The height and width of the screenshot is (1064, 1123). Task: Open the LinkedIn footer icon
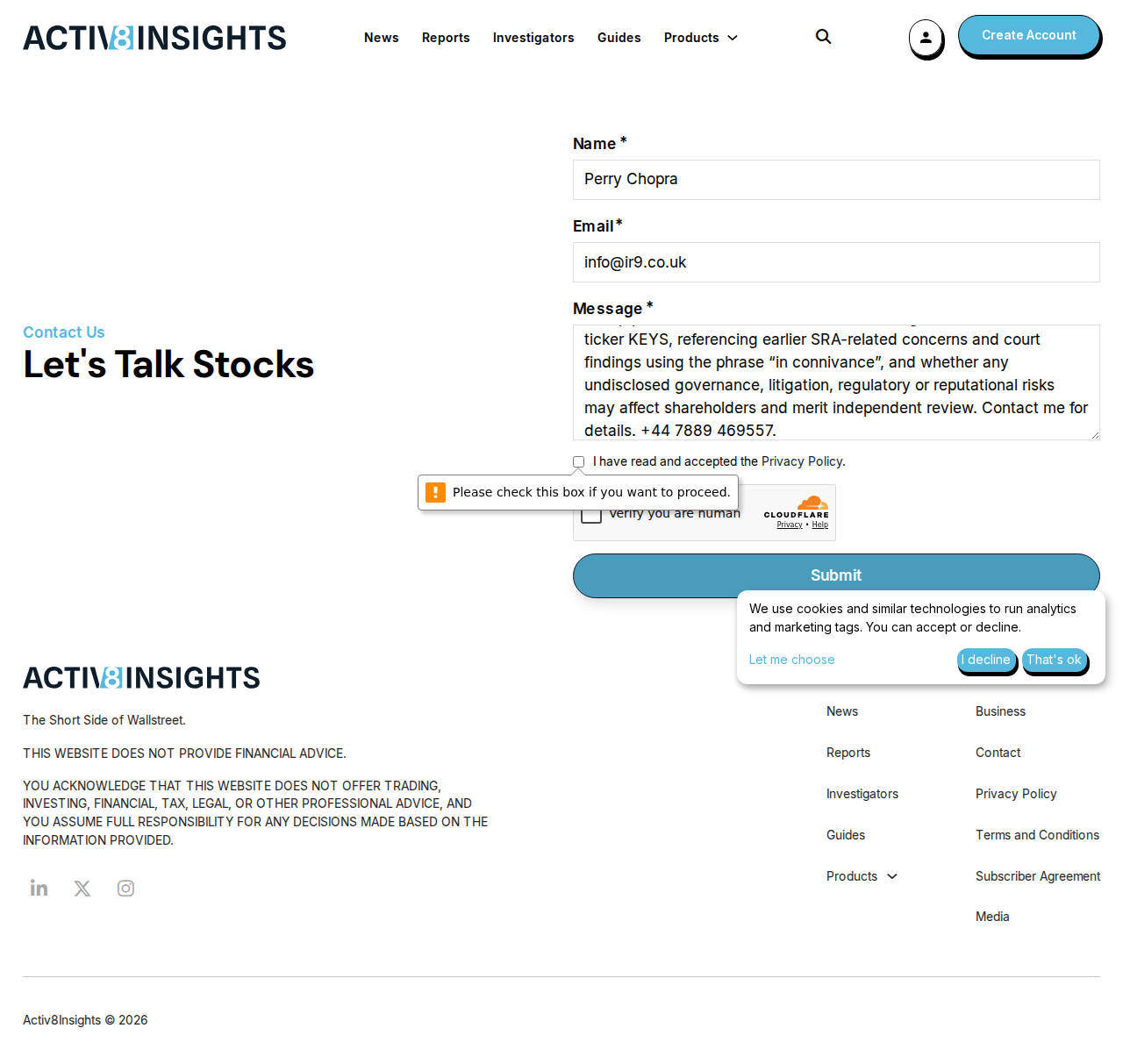tap(39, 888)
